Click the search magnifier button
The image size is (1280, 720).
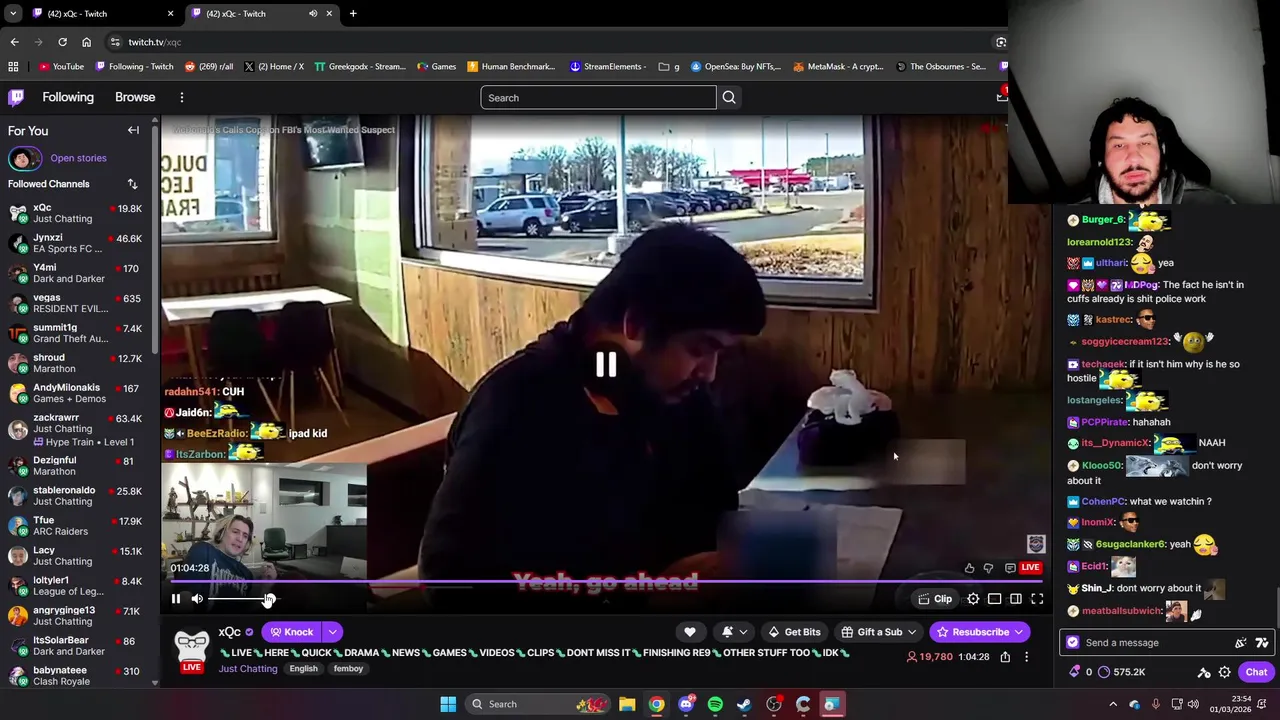(x=729, y=97)
